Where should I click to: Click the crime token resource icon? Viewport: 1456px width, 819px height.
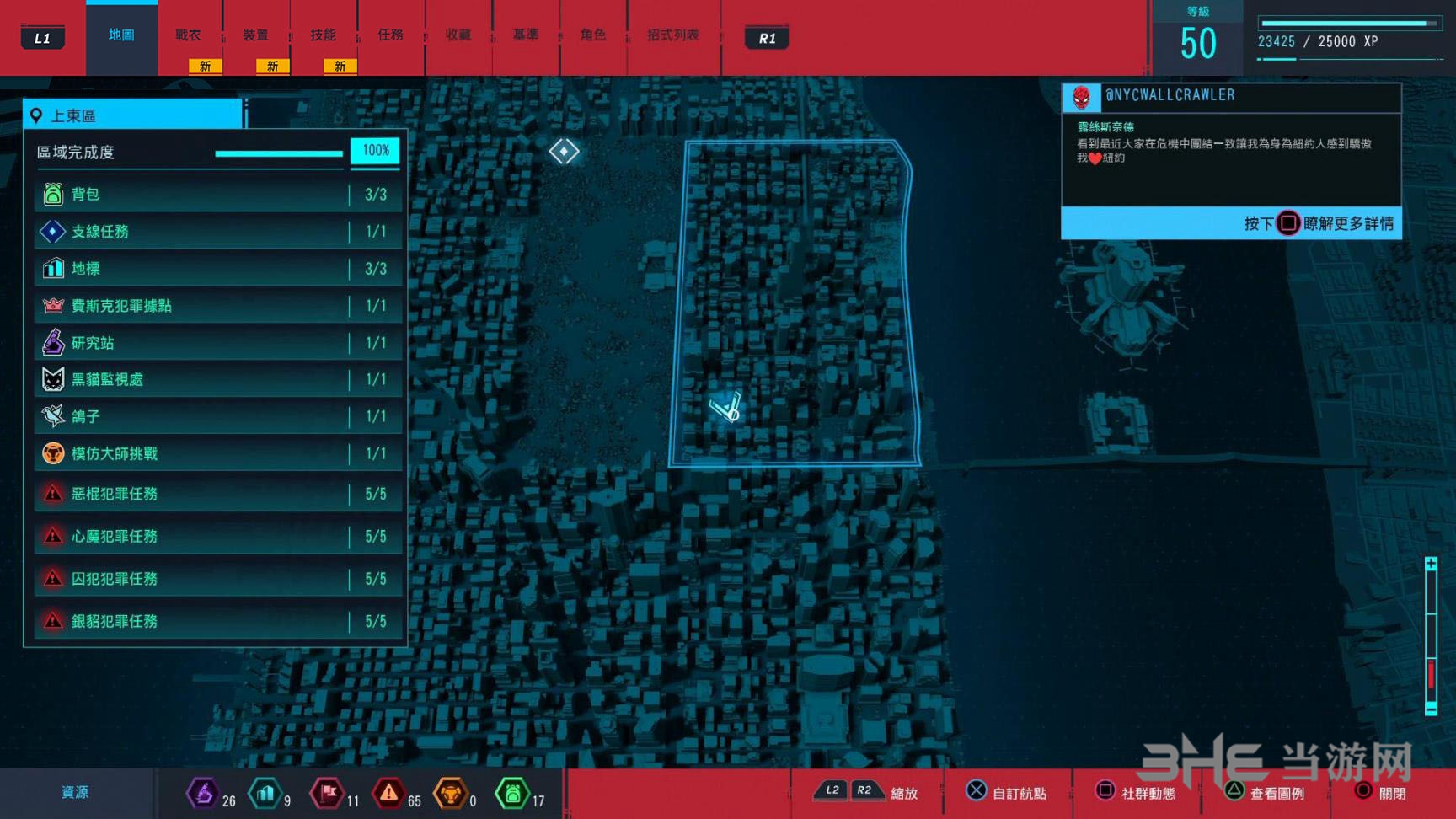pos(388,793)
